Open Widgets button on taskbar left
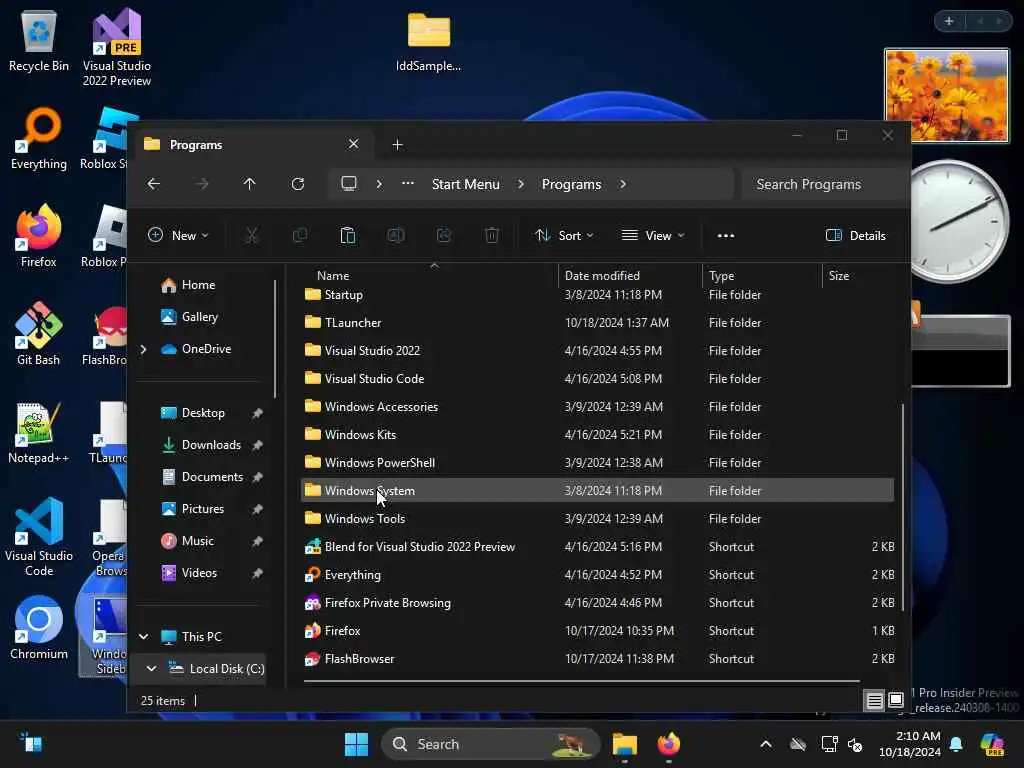Screen dimensions: 1024x768 click(x=31, y=743)
